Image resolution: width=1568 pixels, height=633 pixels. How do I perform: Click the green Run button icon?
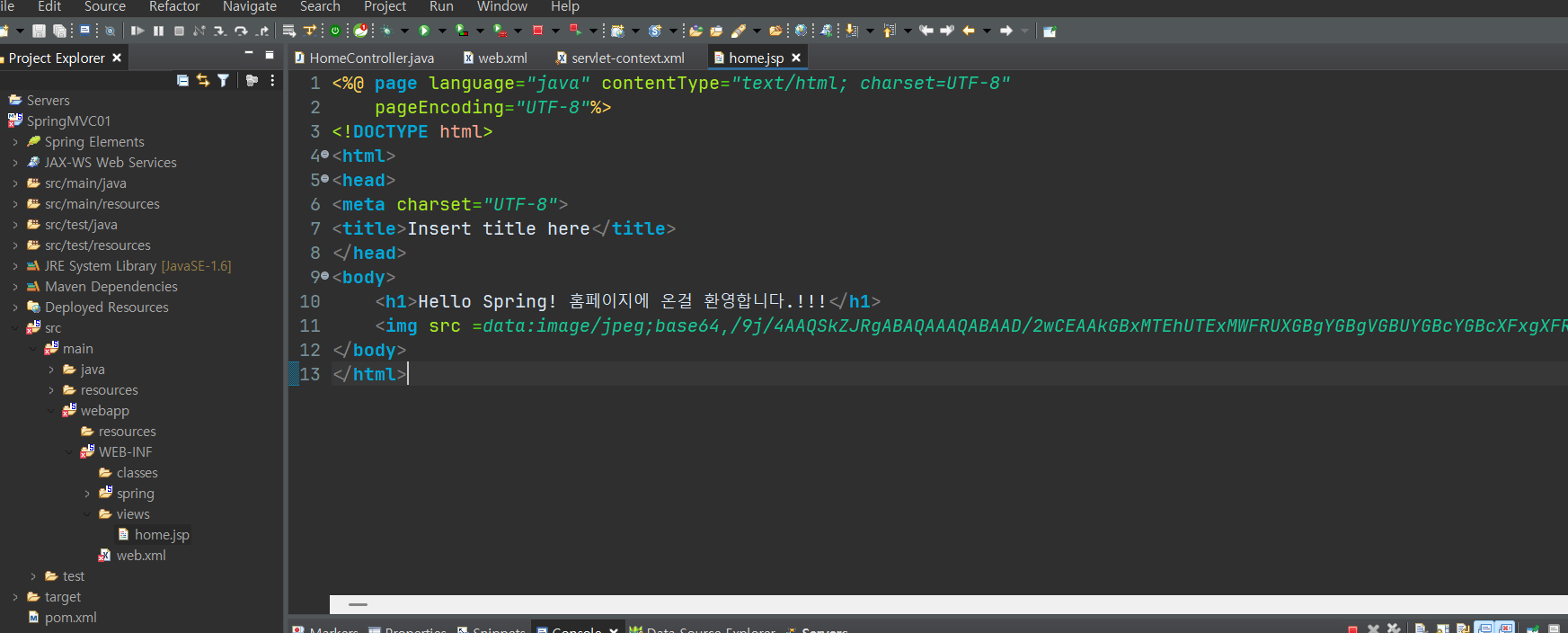pyautogui.click(x=424, y=31)
